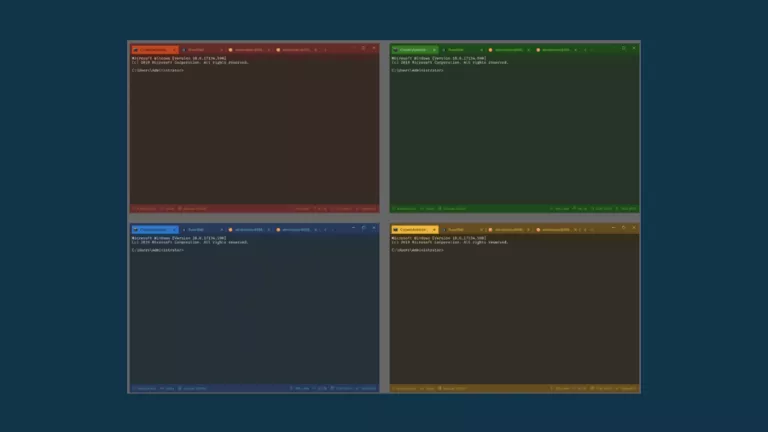Select the active Command Prompt tab in yellow window
The height and width of the screenshot is (432, 768).
pyautogui.click(x=414, y=230)
